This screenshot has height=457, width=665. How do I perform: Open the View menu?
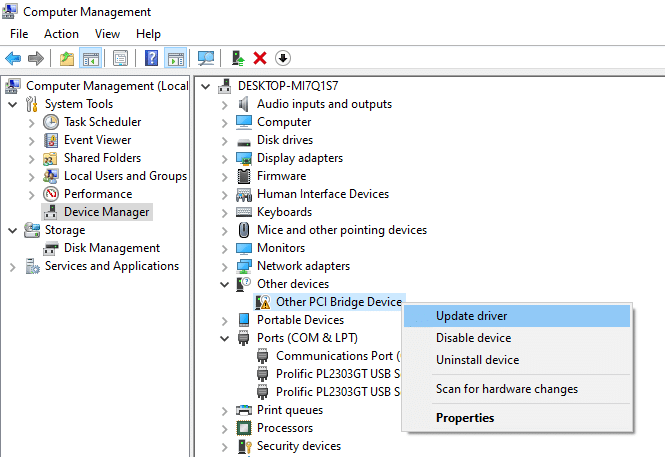[107, 34]
